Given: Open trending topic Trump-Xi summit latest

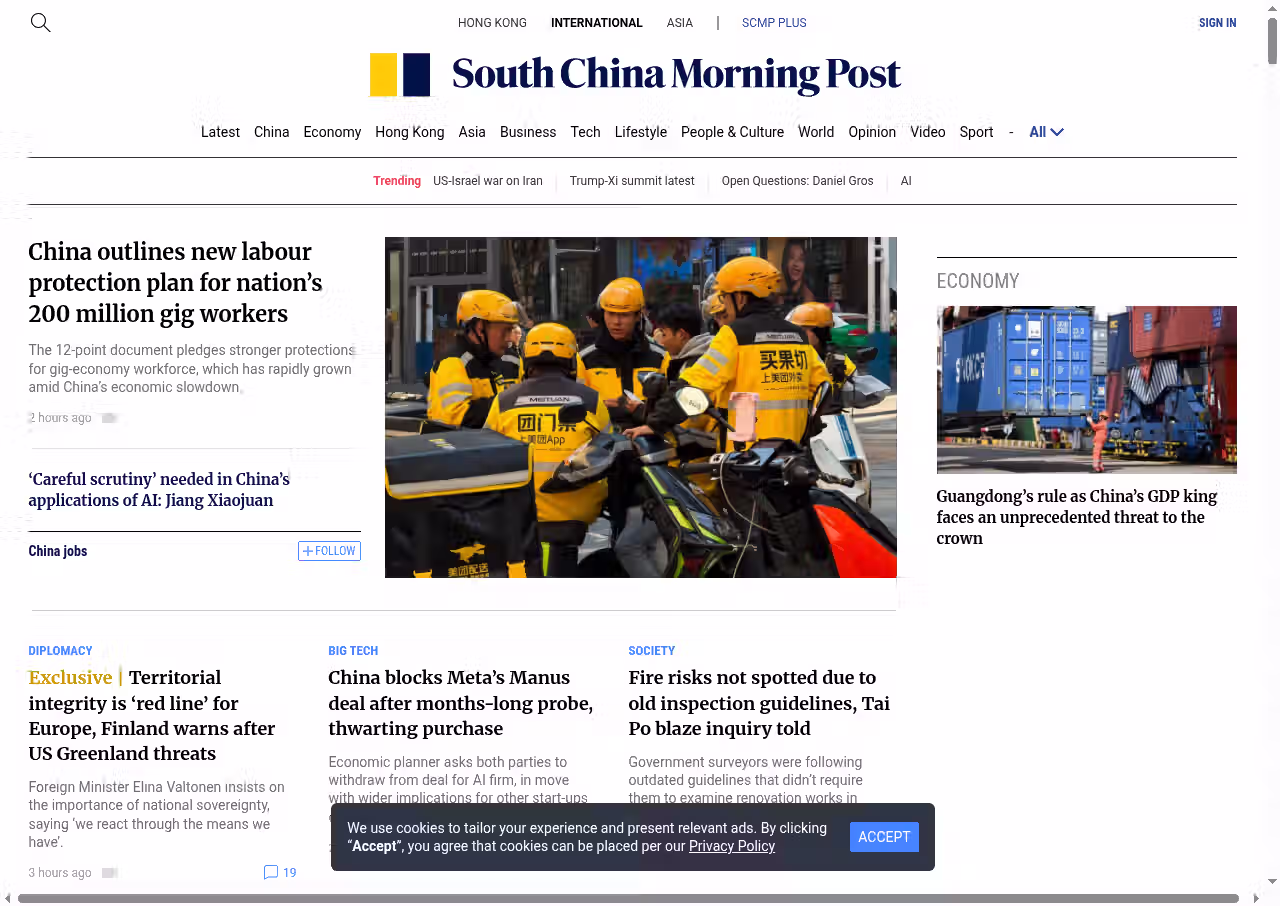Looking at the screenshot, I should [632, 181].
